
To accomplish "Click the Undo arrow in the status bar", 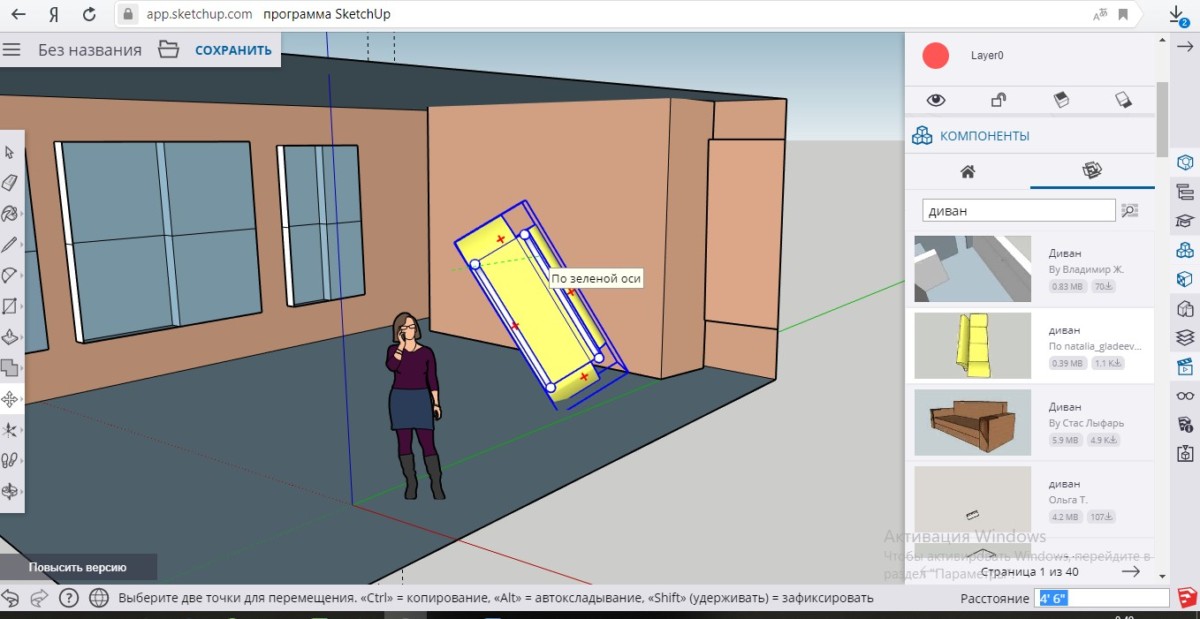I will tap(11, 598).
